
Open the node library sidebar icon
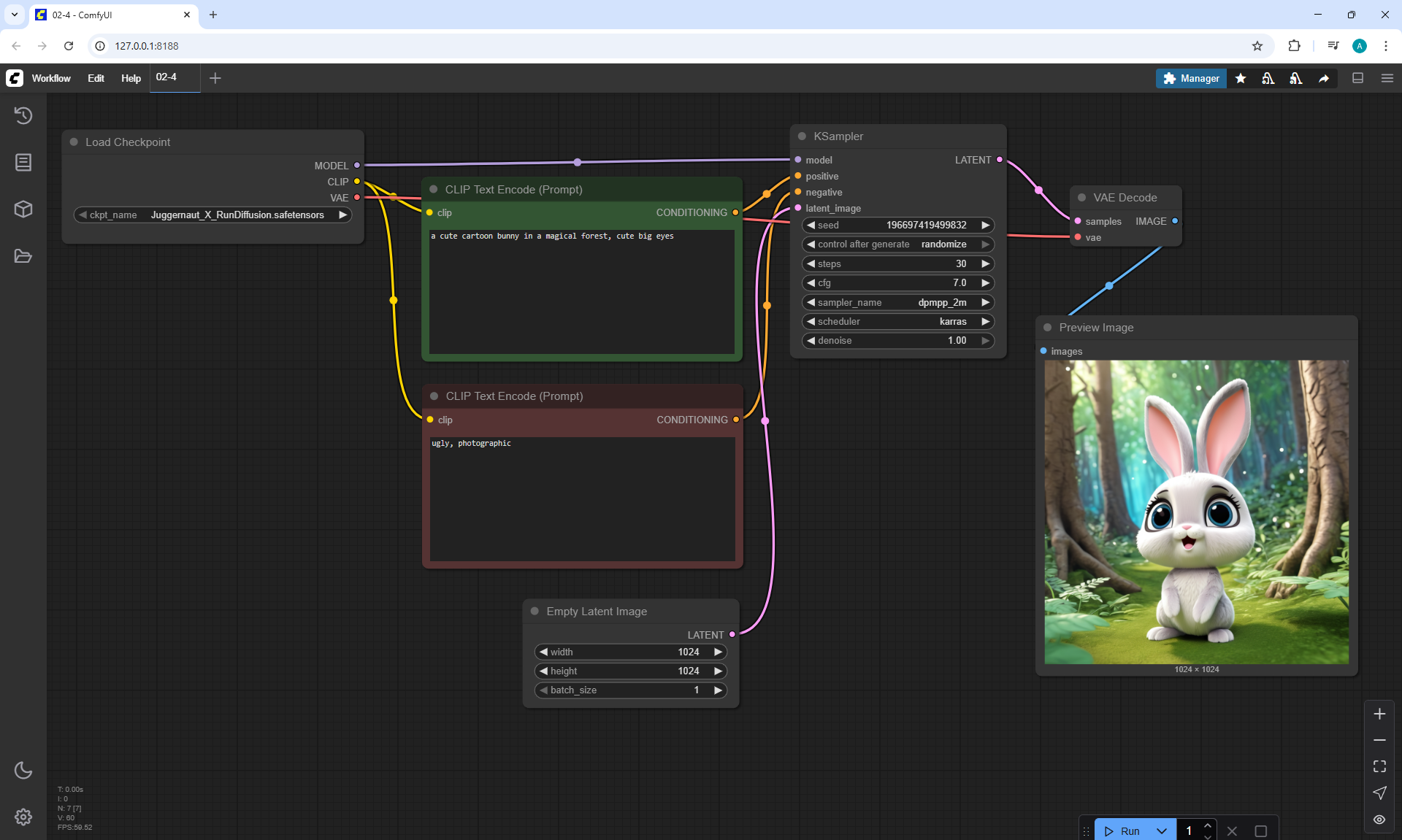(x=23, y=162)
